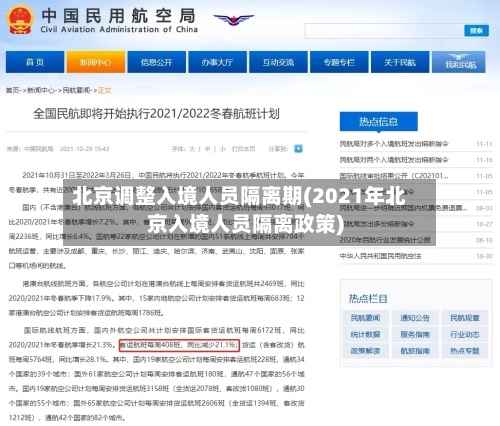The height and width of the screenshot is (426, 500).
Task: Click 民航规章 in 热点栏目 panel
Action: [465, 318]
